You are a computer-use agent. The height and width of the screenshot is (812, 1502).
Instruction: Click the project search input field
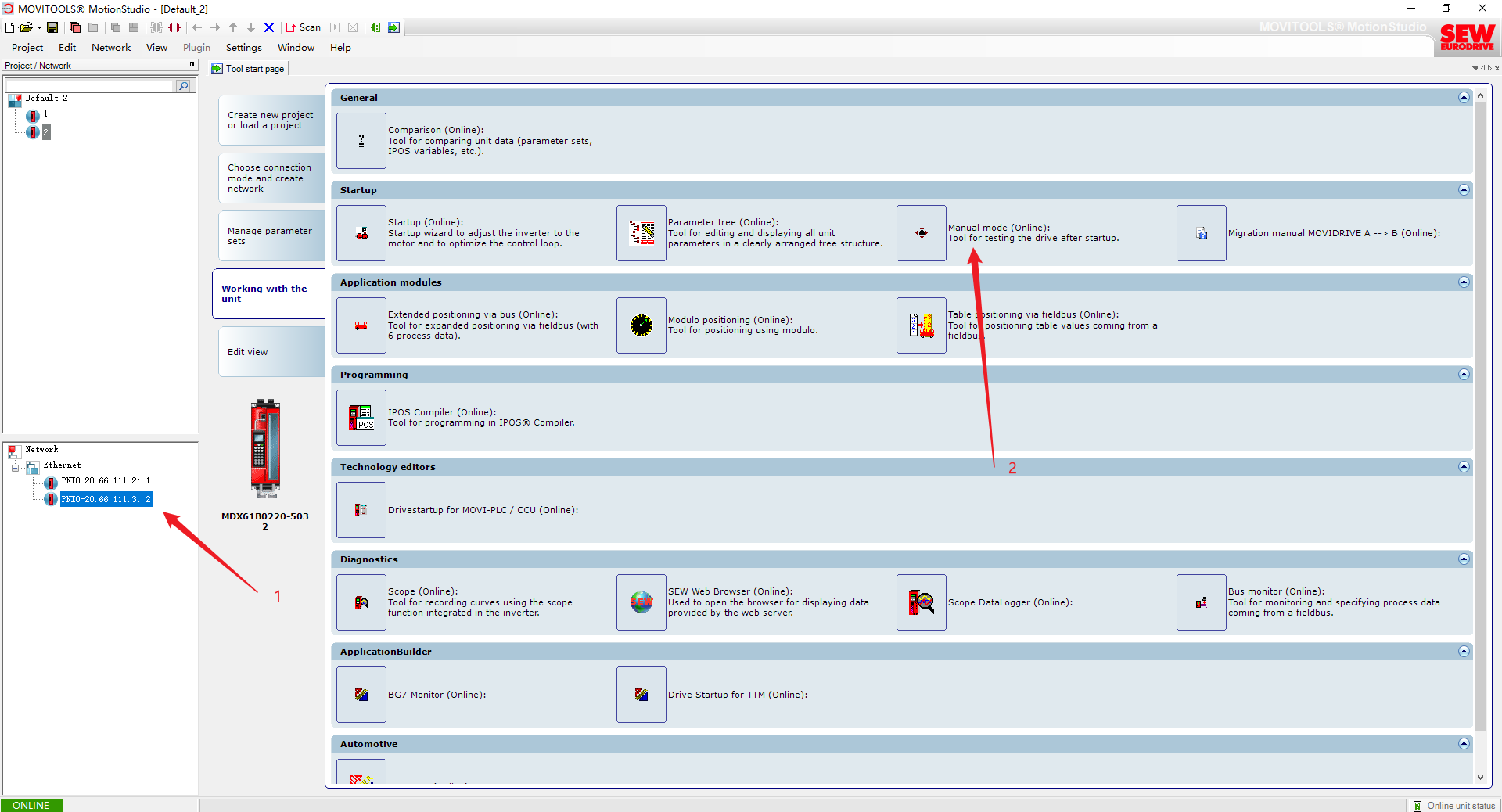tap(89, 86)
